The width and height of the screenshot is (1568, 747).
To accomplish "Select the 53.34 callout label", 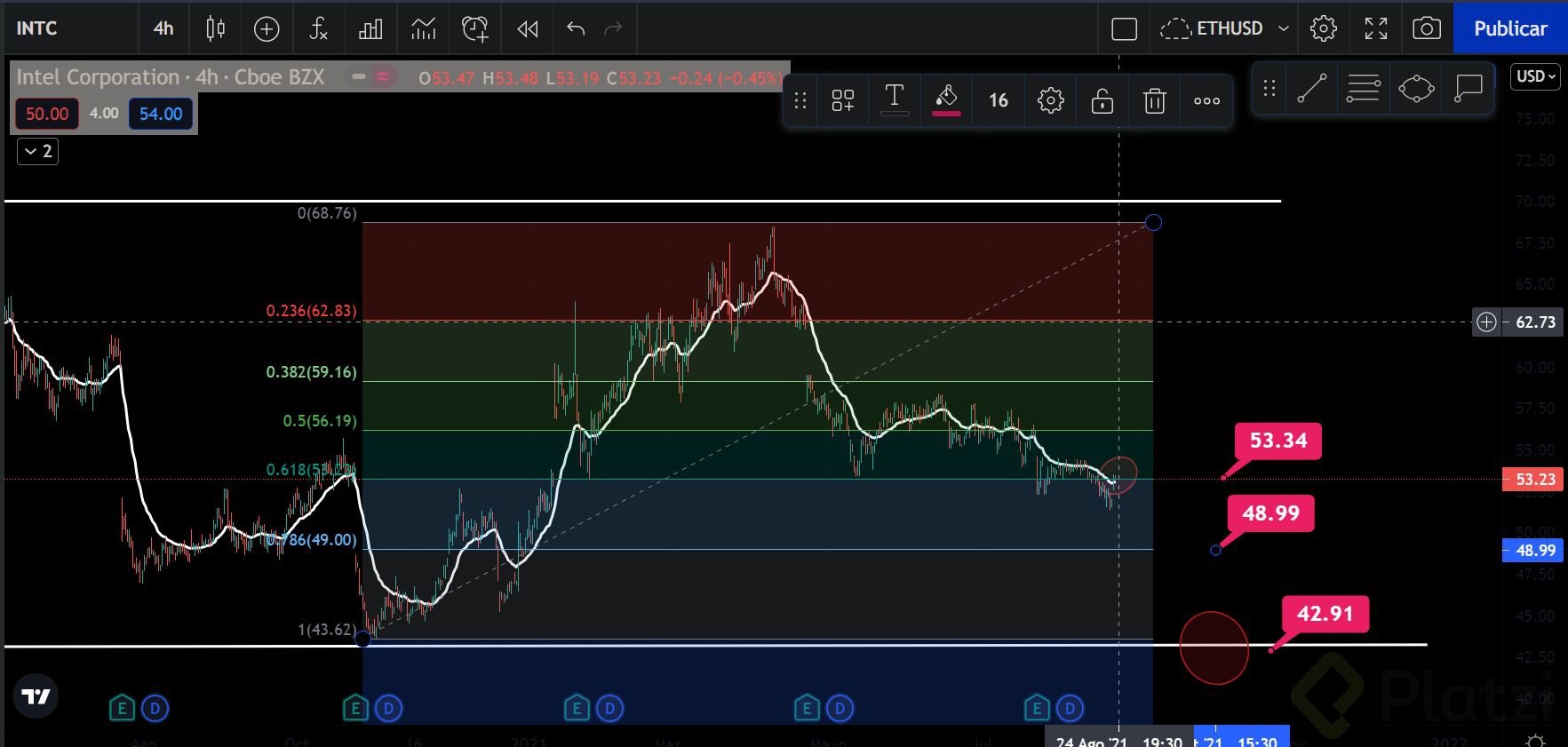I will click(x=1278, y=441).
